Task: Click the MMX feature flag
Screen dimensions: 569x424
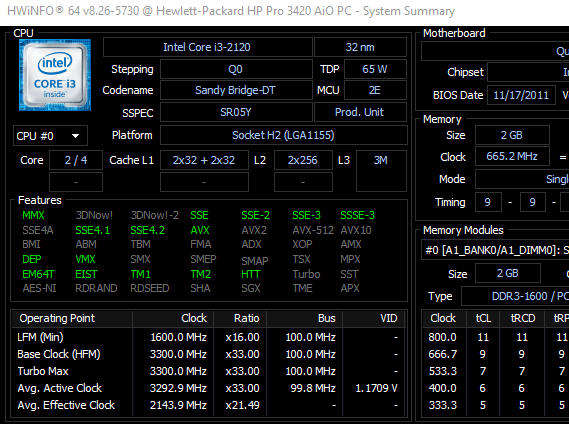Action: click(33, 215)
